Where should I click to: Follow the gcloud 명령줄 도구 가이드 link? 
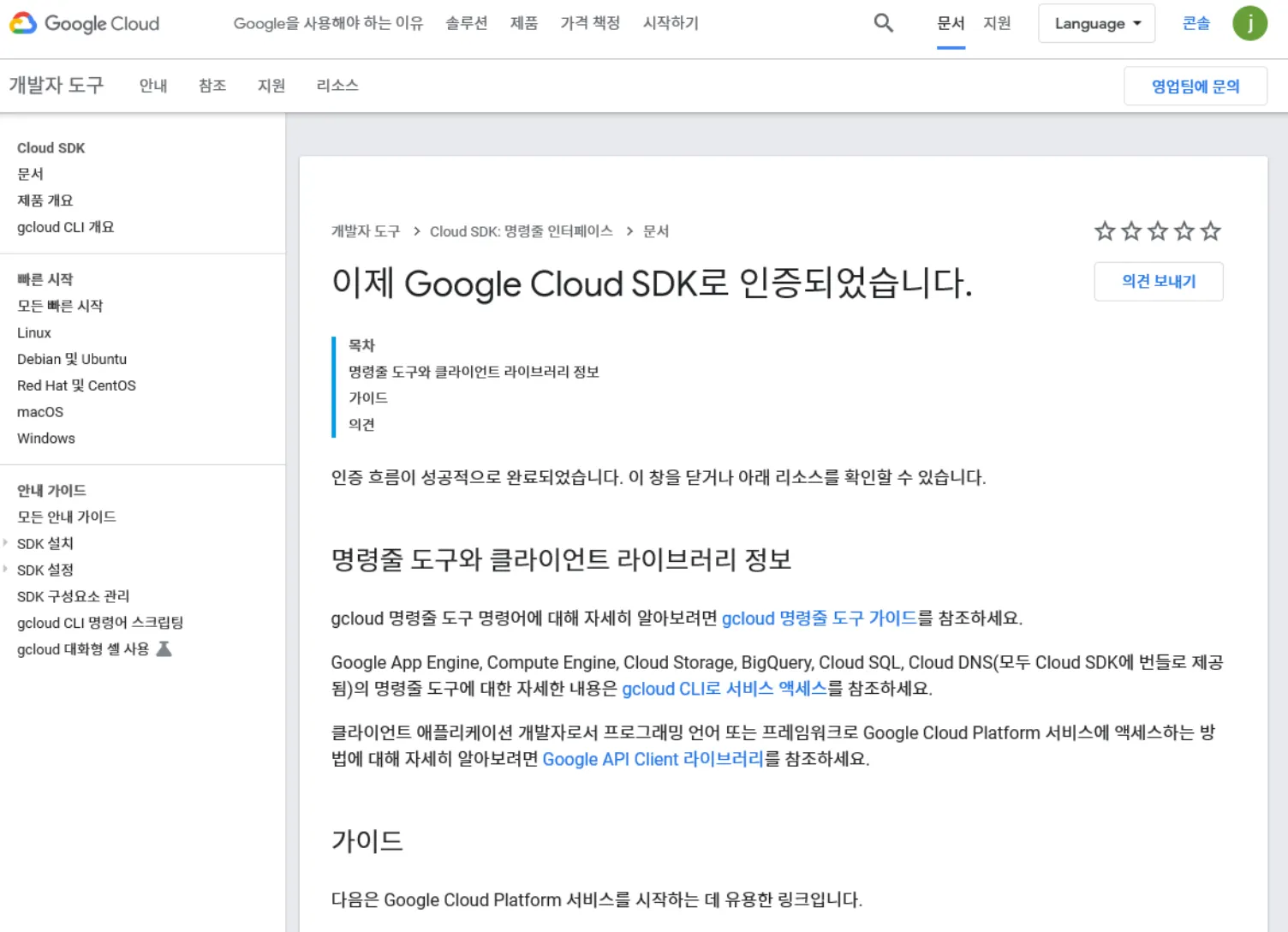(819, 618)
